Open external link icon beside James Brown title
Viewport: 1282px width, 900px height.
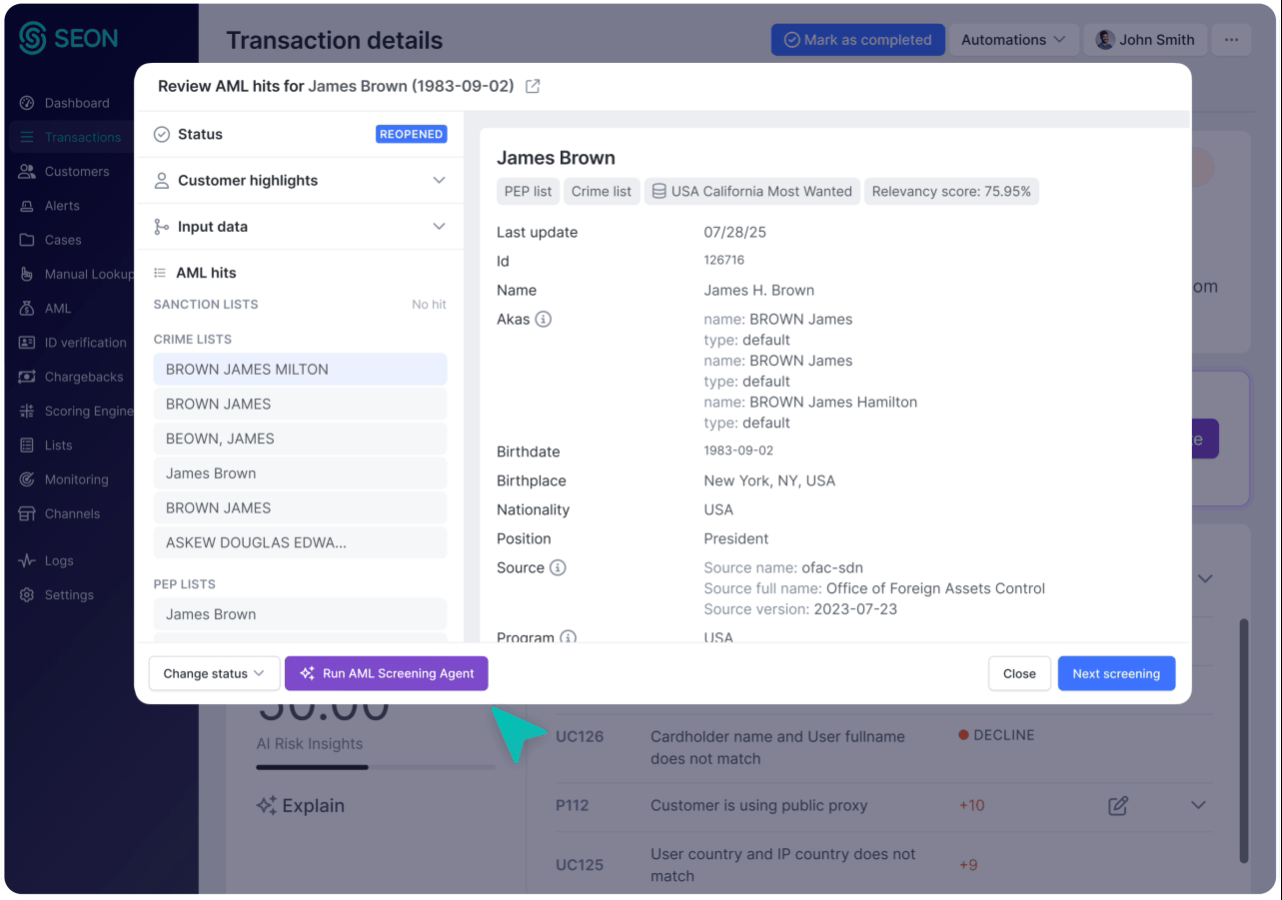click(x=533, y=87)
